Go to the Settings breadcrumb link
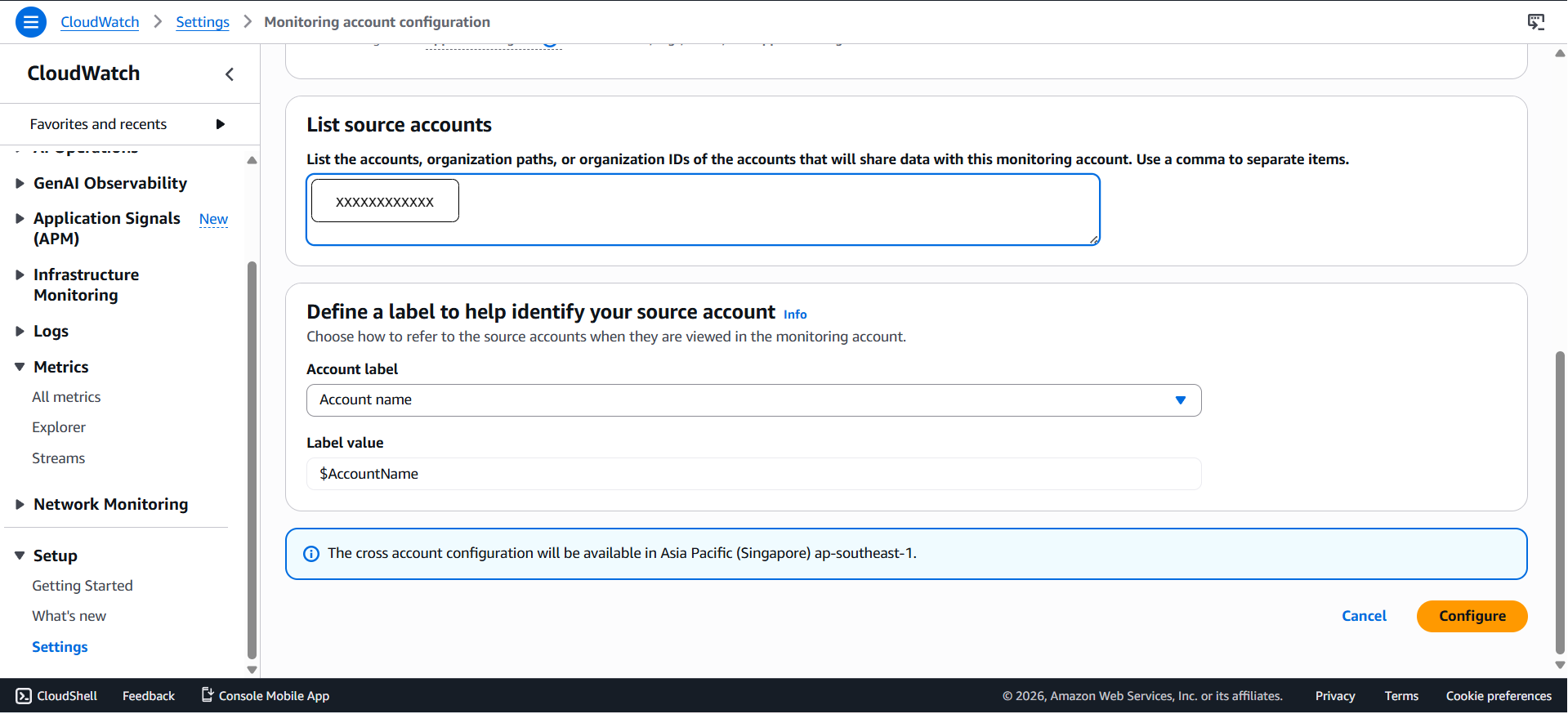 203,22
